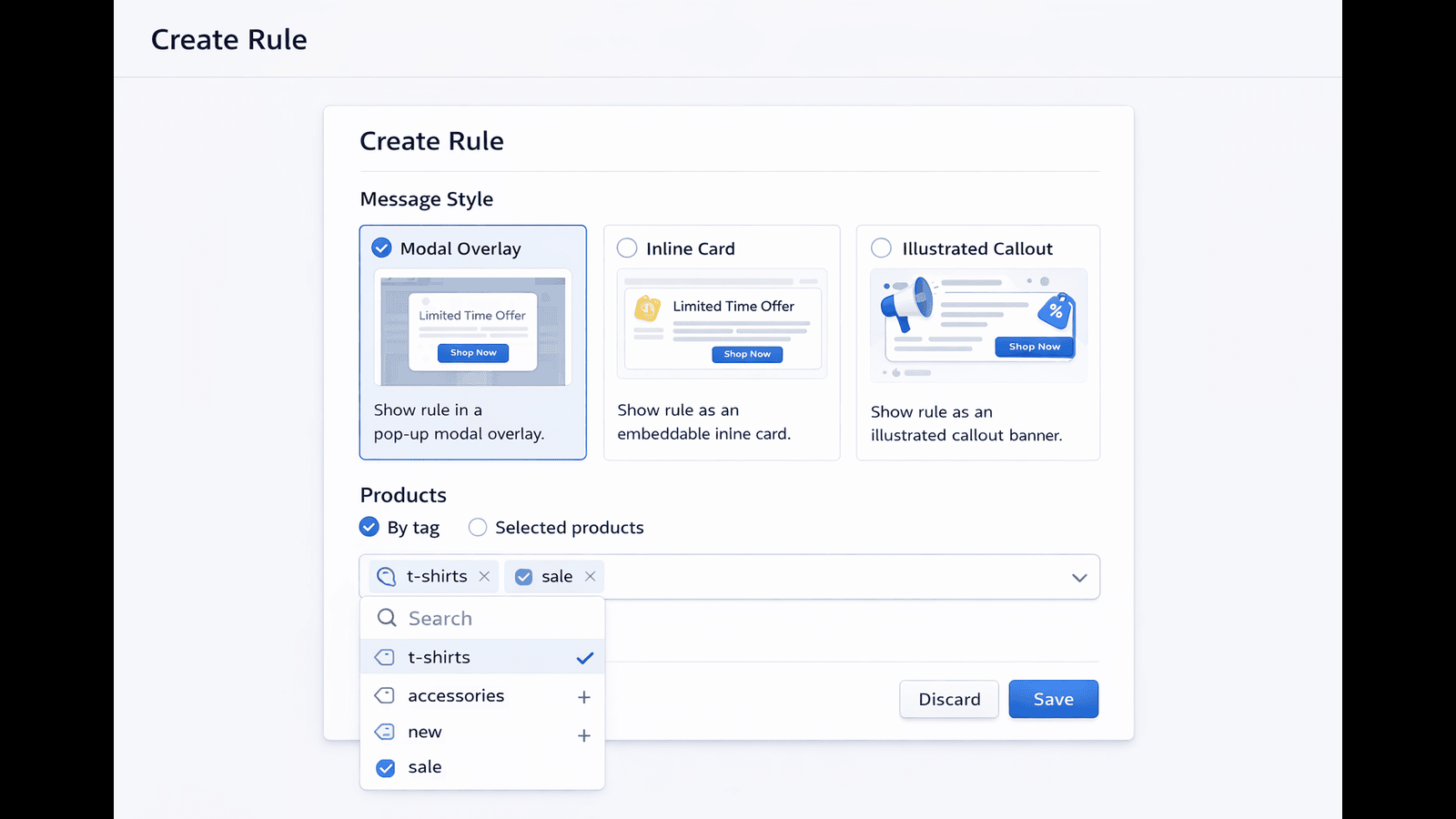The height and width of the screenshot is (819, 1456).
Task: Choose the Selected products radio button
Action: 478,527
